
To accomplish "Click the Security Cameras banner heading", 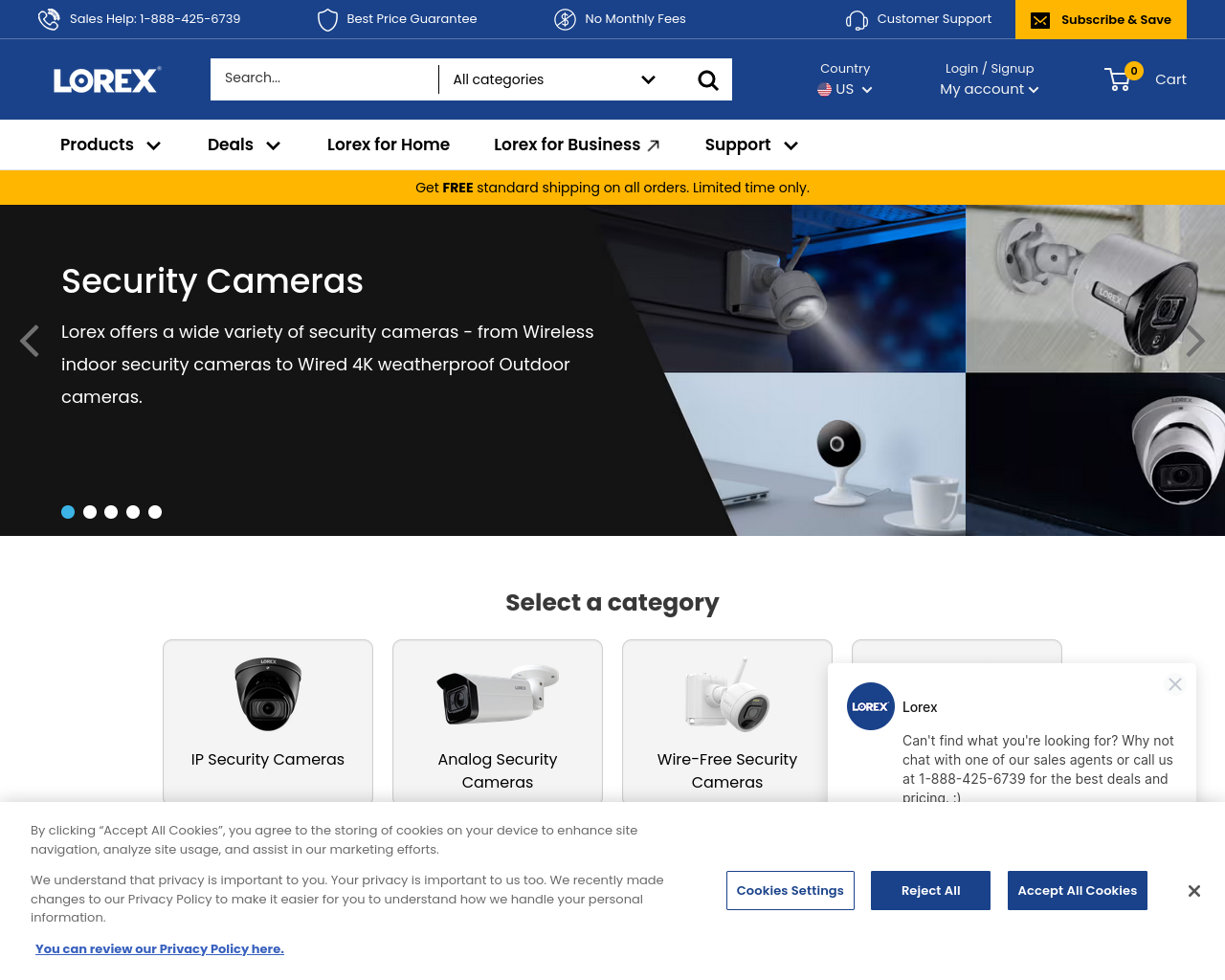I will [x=212, y=281].
